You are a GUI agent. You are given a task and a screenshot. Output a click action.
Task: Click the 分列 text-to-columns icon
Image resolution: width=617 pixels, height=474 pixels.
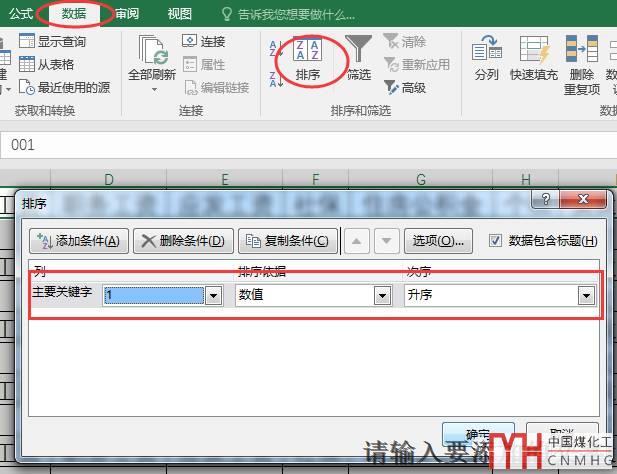click(x=487, y=57)
